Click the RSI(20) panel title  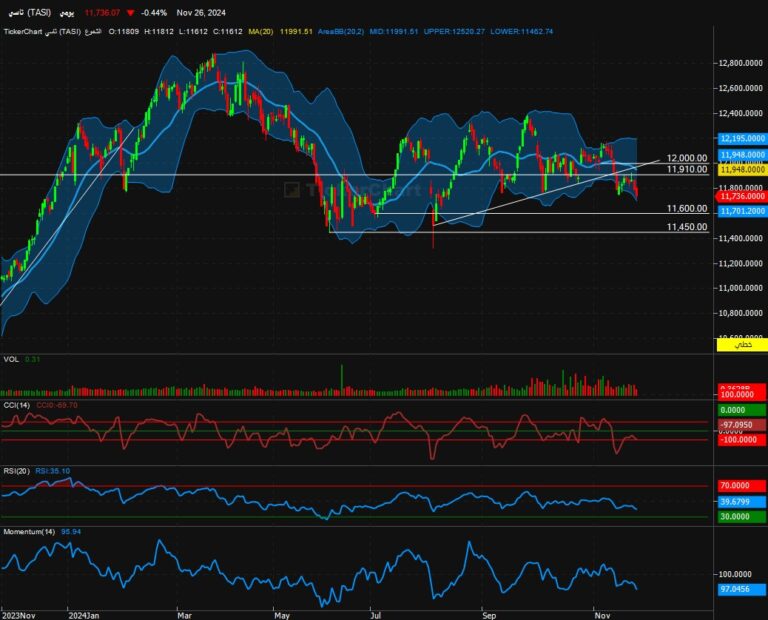[17, 470]
